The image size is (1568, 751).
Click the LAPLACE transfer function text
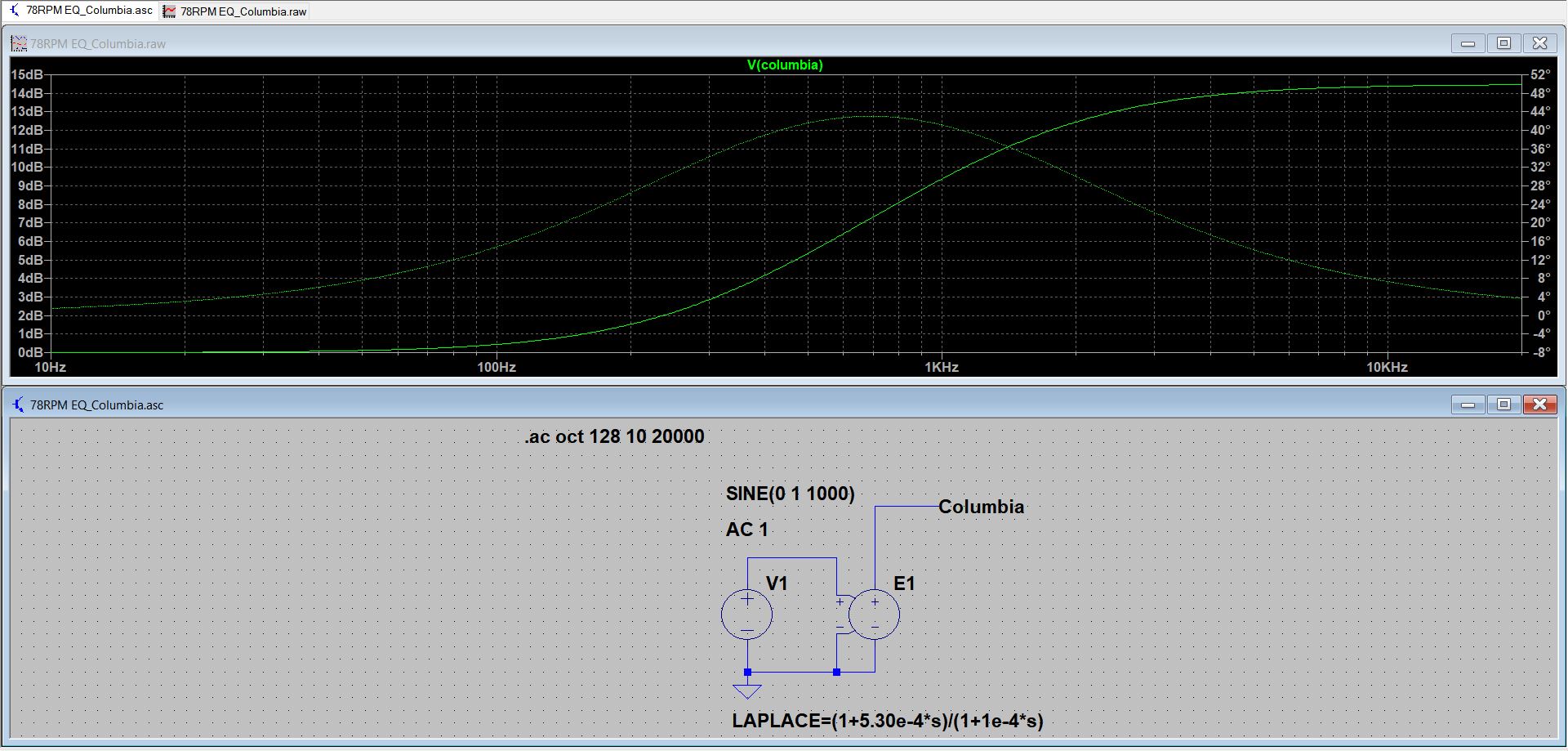click(888, 721)
